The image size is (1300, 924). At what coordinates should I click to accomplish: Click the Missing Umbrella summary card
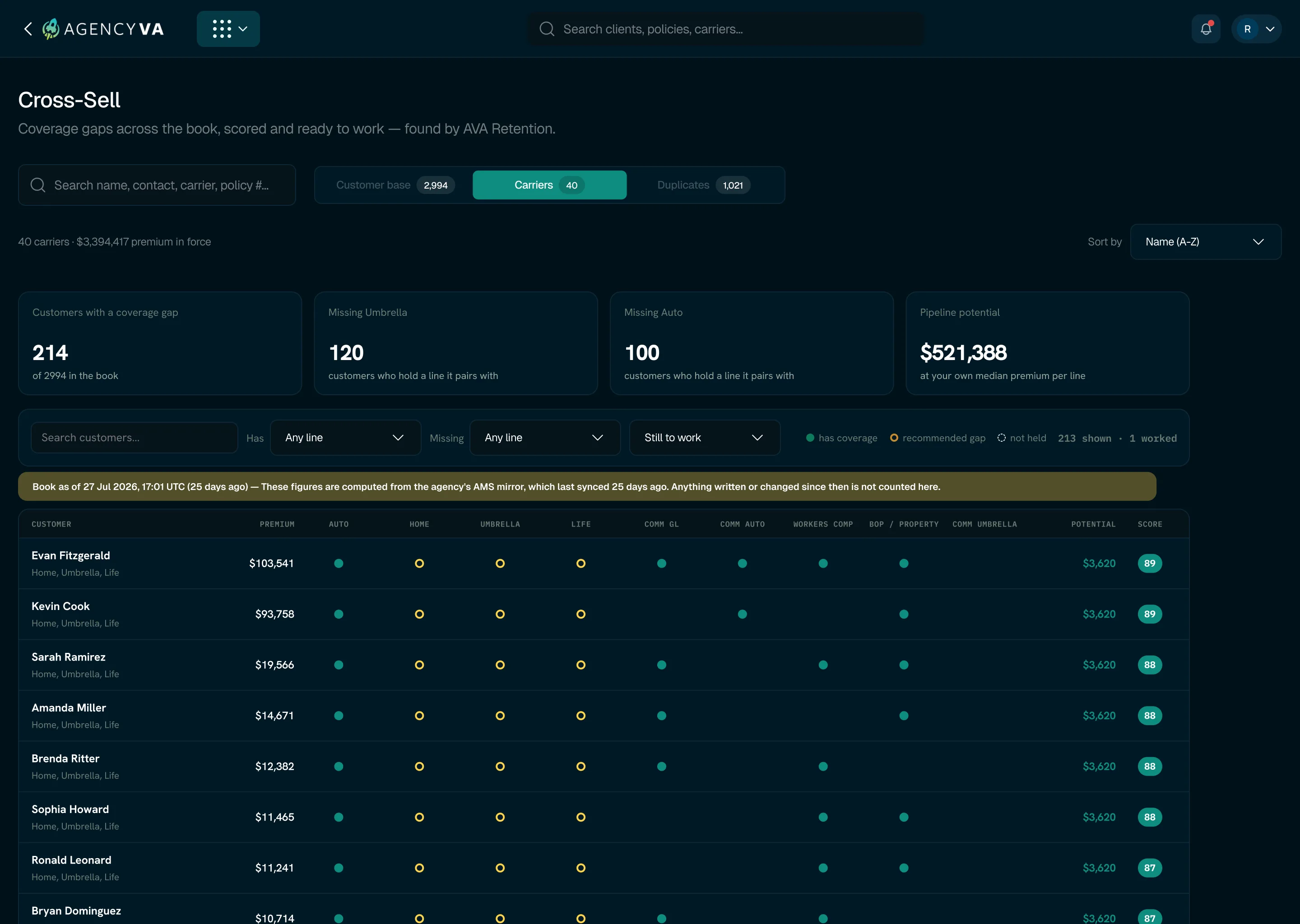coord(456,344)
